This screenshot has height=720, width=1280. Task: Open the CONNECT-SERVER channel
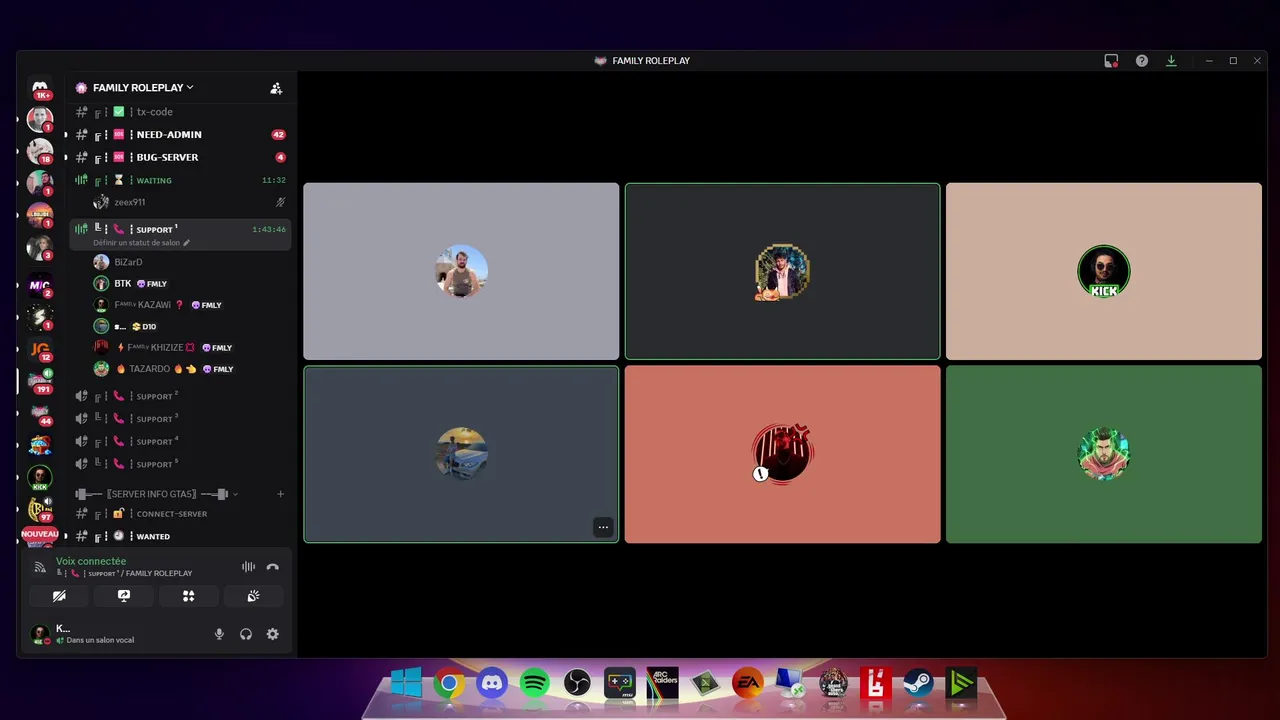click(x=180, y=514)
